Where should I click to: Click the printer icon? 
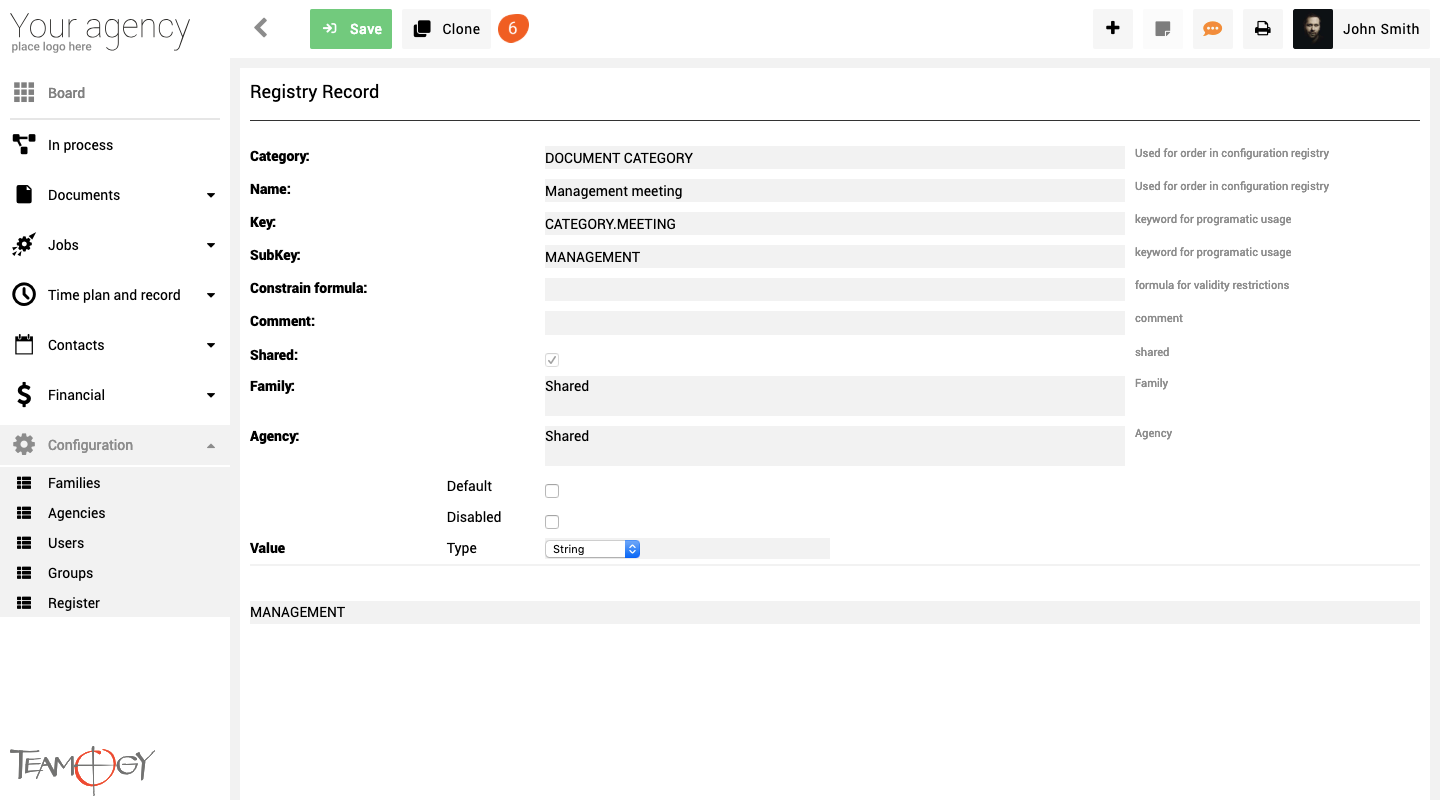(x=1263, y=29)
